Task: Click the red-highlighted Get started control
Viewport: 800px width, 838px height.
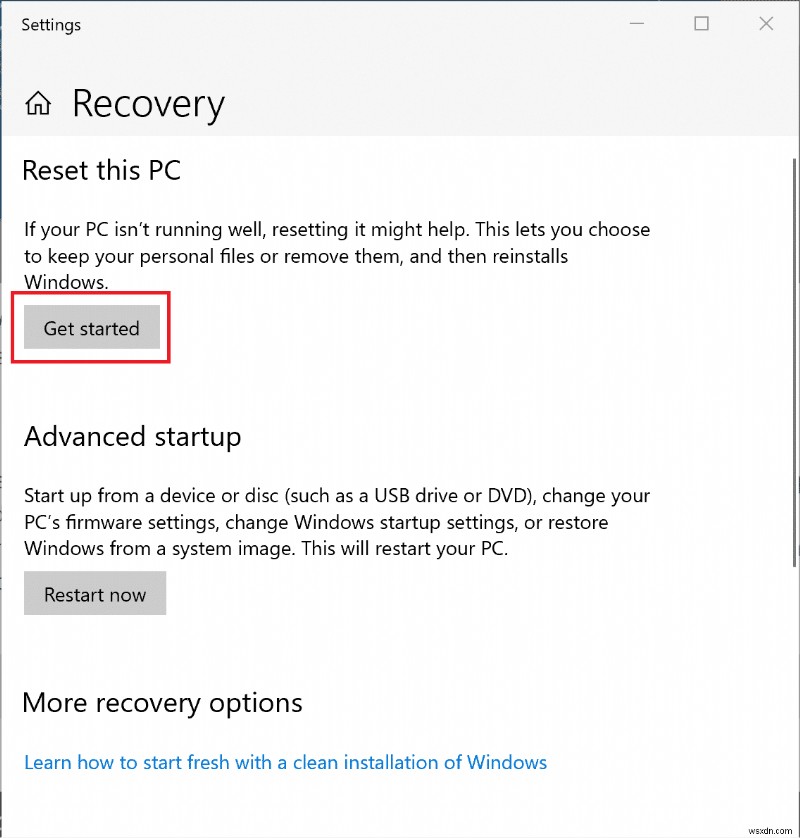Action: tap(90, 328)
